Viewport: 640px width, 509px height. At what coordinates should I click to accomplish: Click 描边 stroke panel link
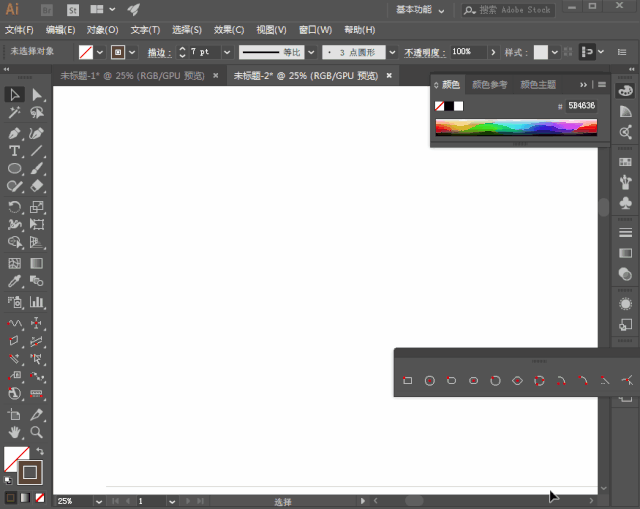coord(159,53)
